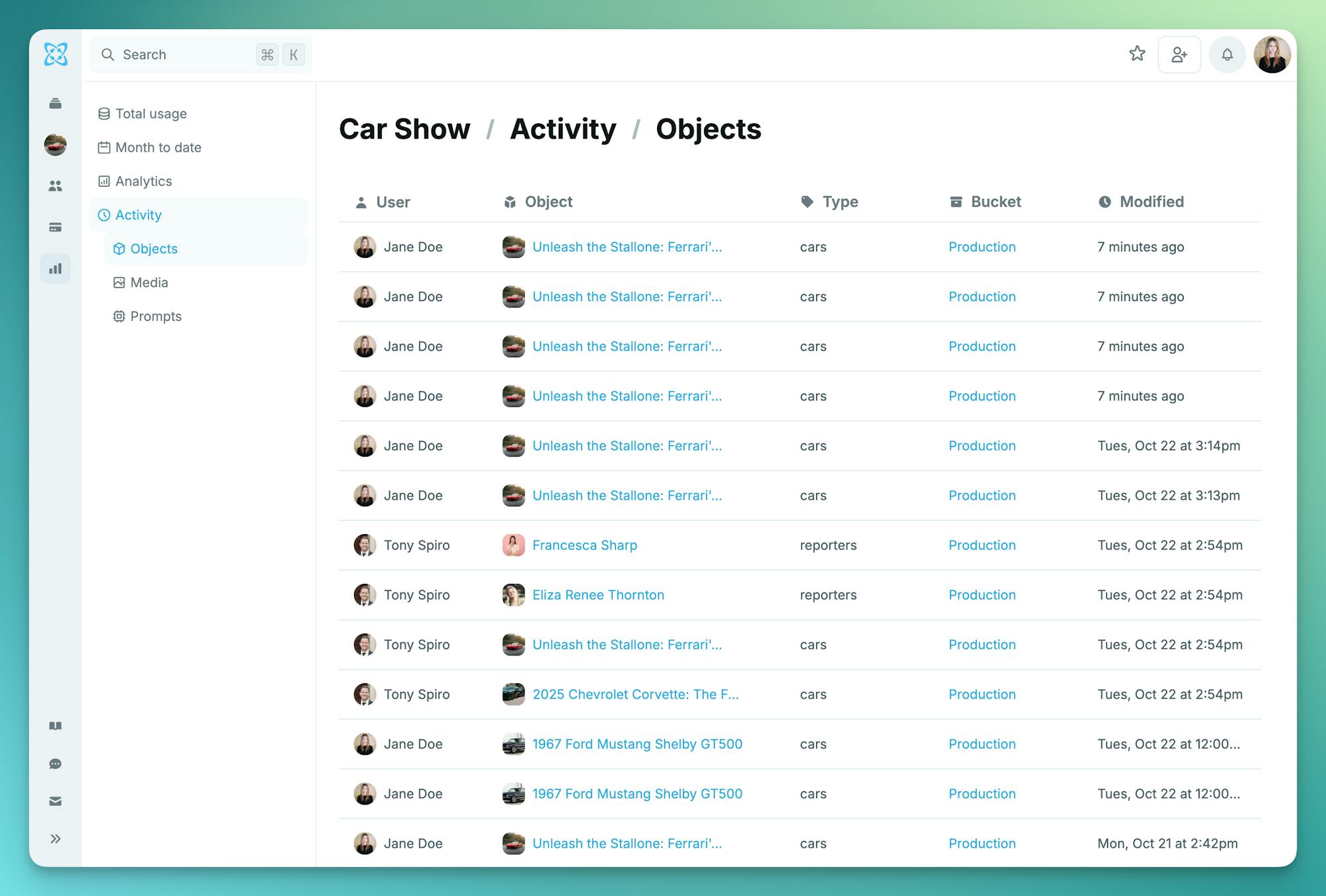Open 2025 Chevrolet Corvette object link
Image resolution: width=1326 pixels, height=896 pixels.
click(x=634, y=694)
